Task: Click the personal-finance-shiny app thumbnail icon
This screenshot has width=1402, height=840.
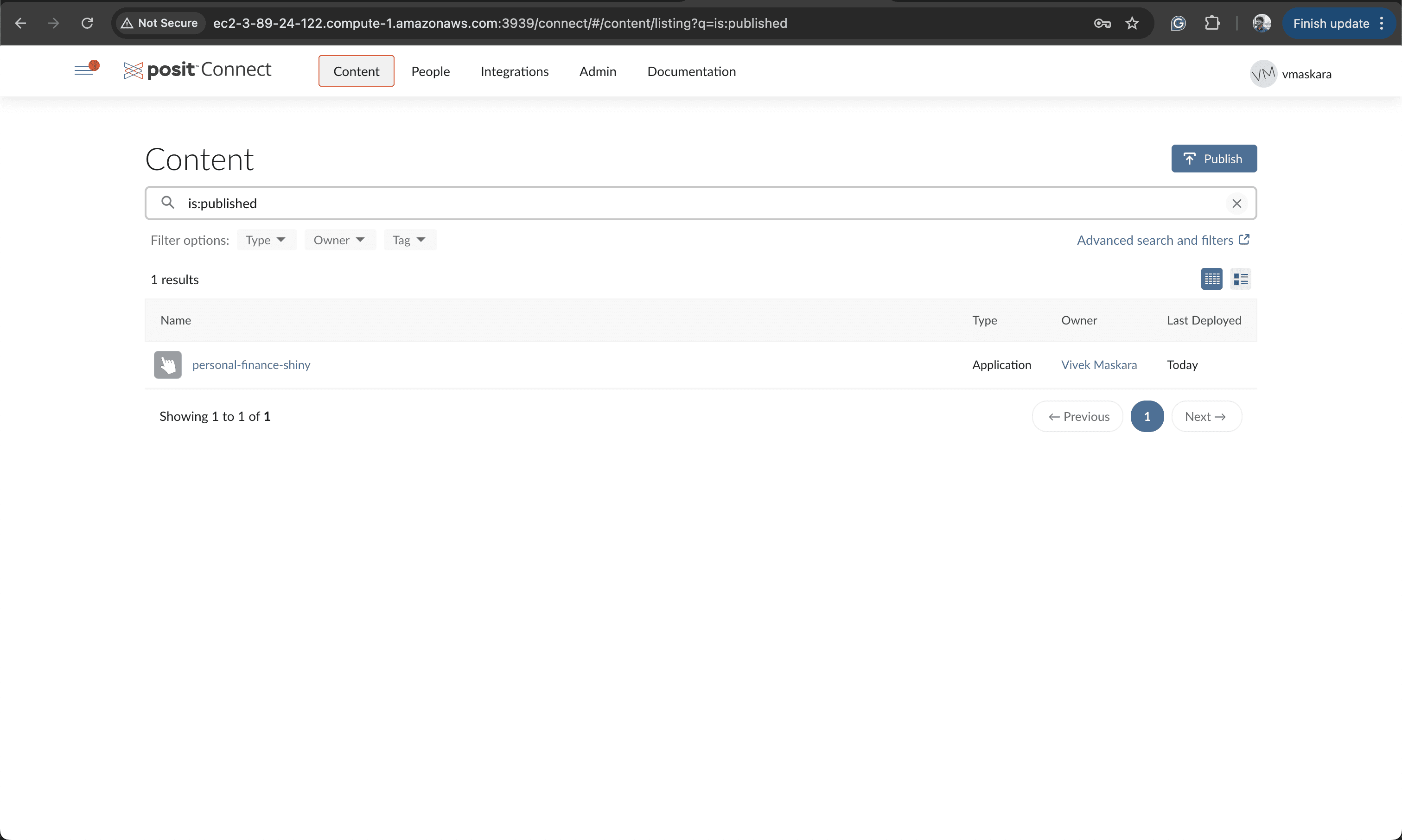Action: 167,364
